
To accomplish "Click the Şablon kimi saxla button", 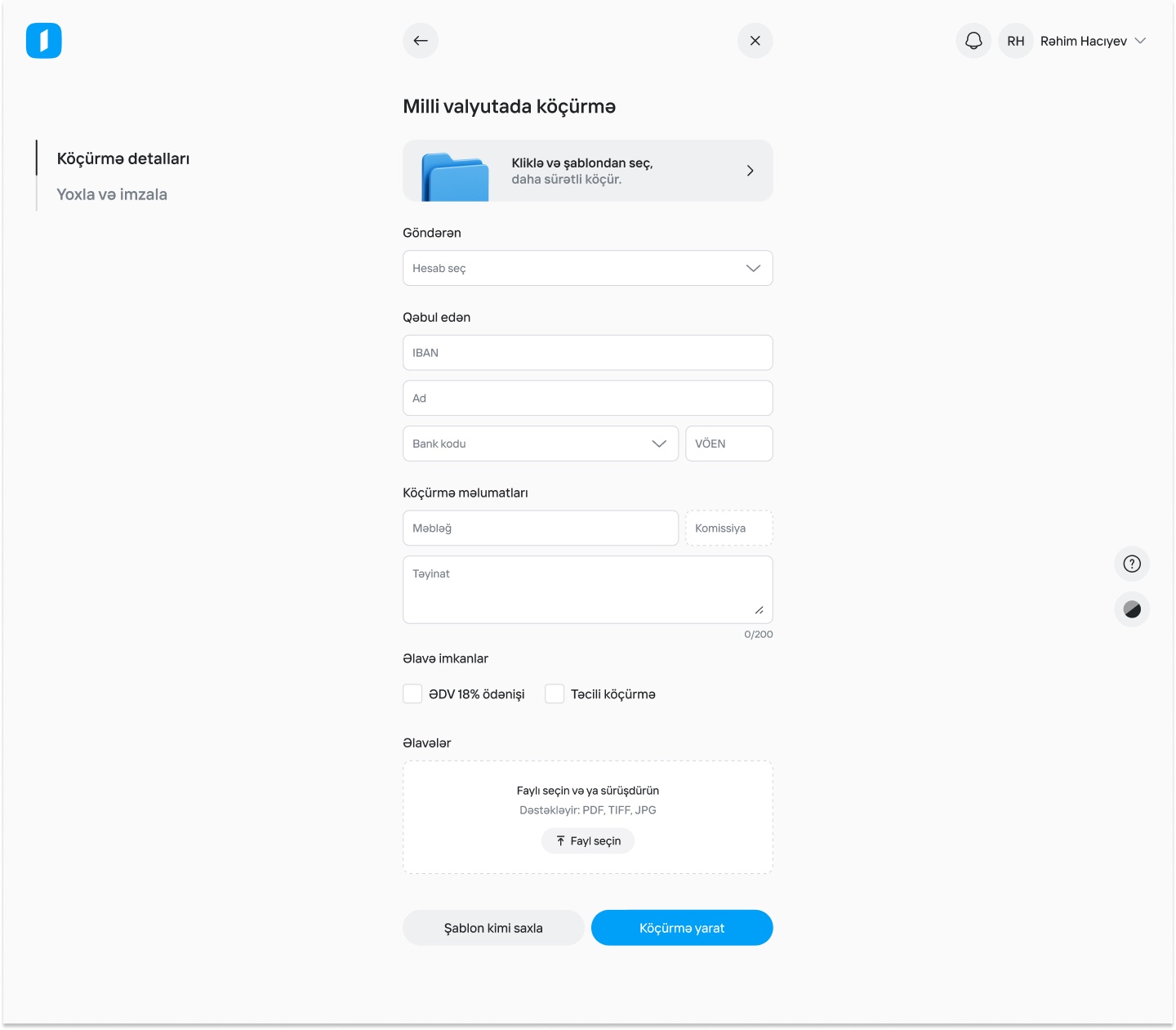I will 493,928.
